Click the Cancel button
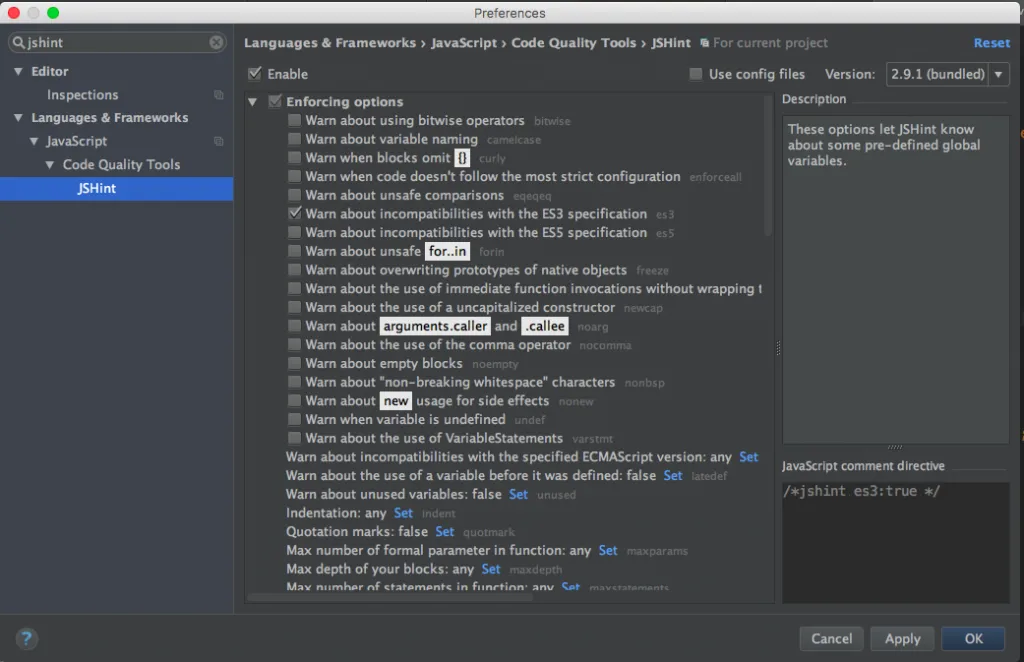The width and height of the screenshot is (1024, 662). (831, 638)
